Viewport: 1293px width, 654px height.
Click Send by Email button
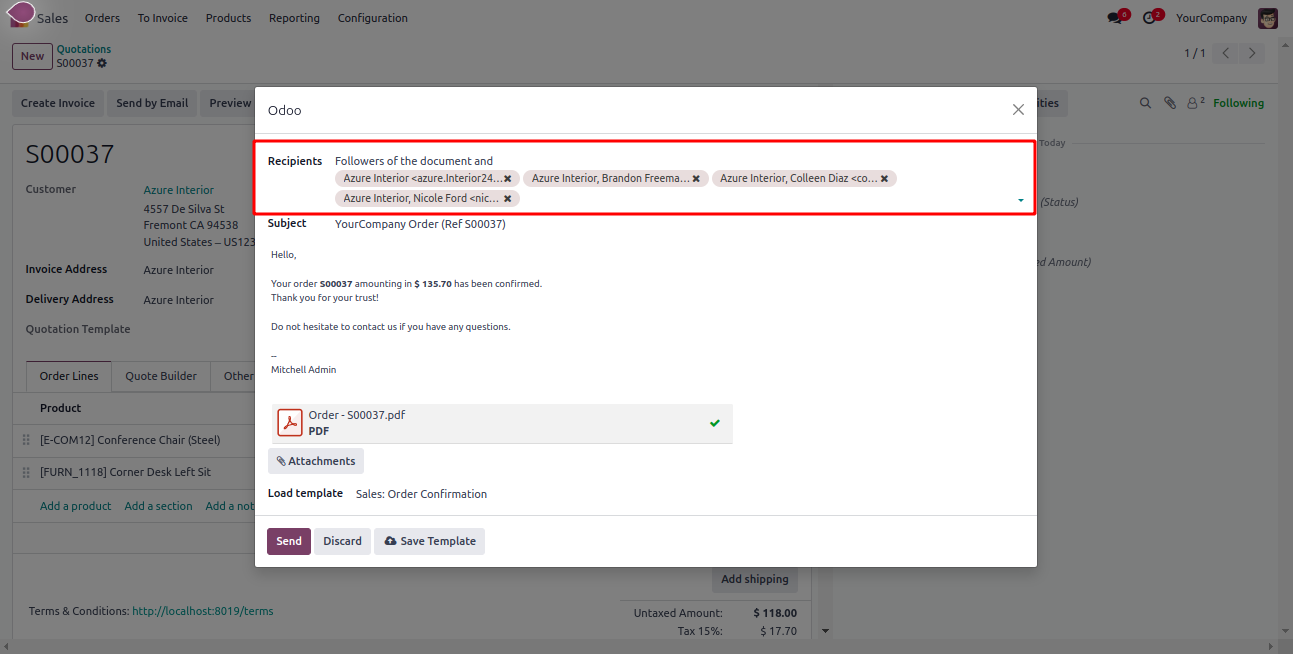(152, 103)
